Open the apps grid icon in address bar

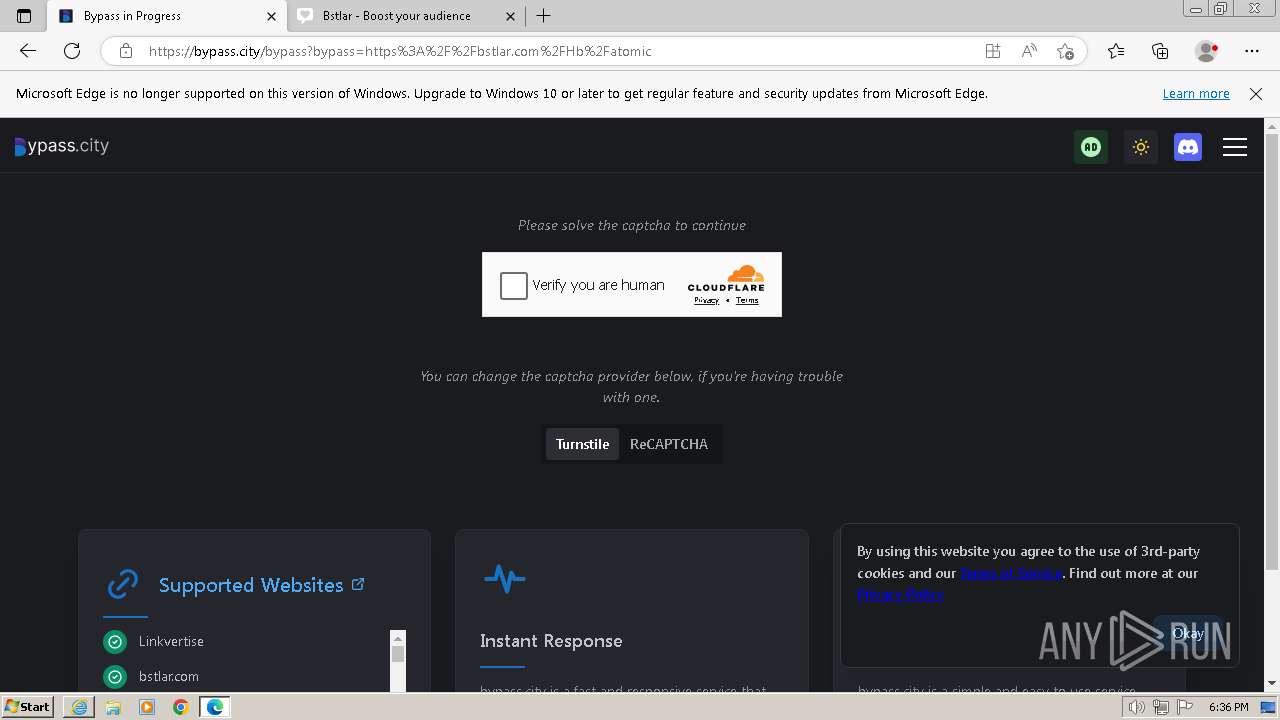coord(992,51)
